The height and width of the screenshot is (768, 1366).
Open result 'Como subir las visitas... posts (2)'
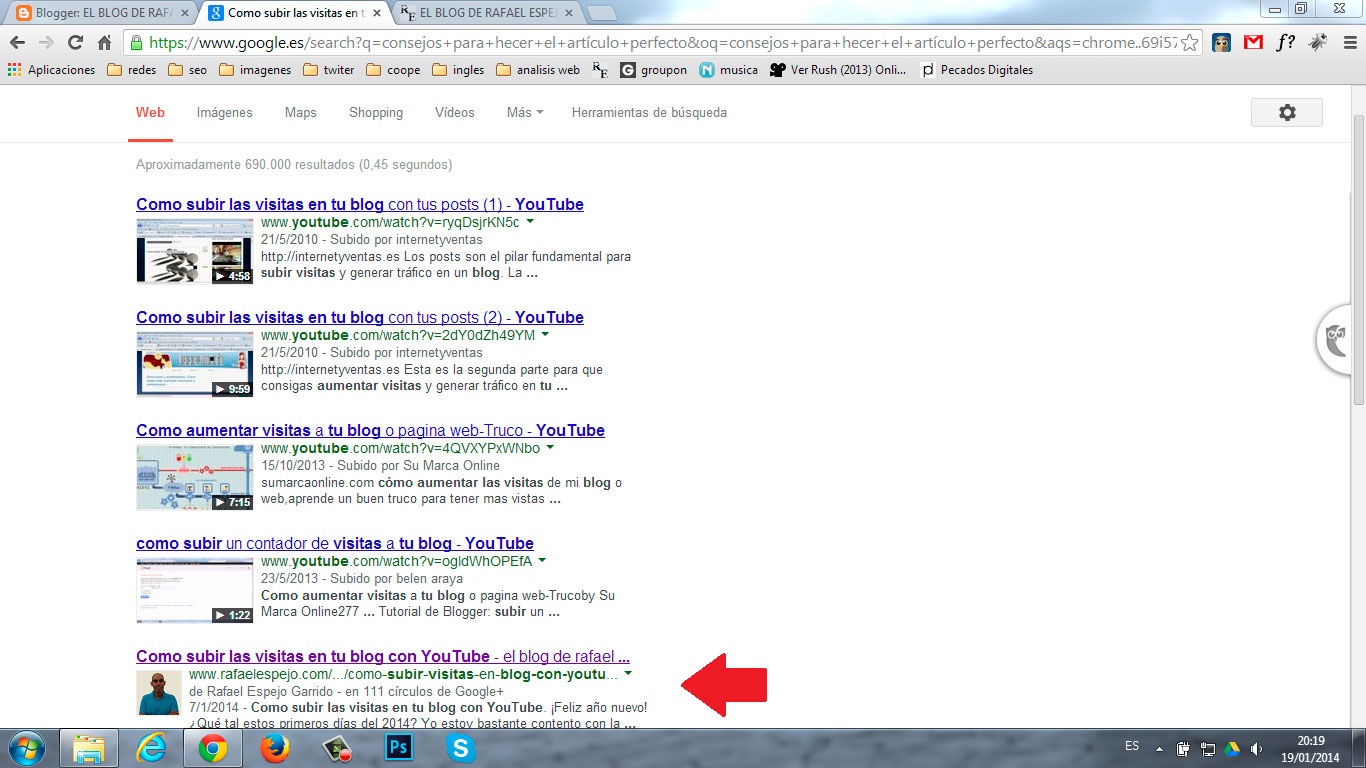[x=360, y=317]
